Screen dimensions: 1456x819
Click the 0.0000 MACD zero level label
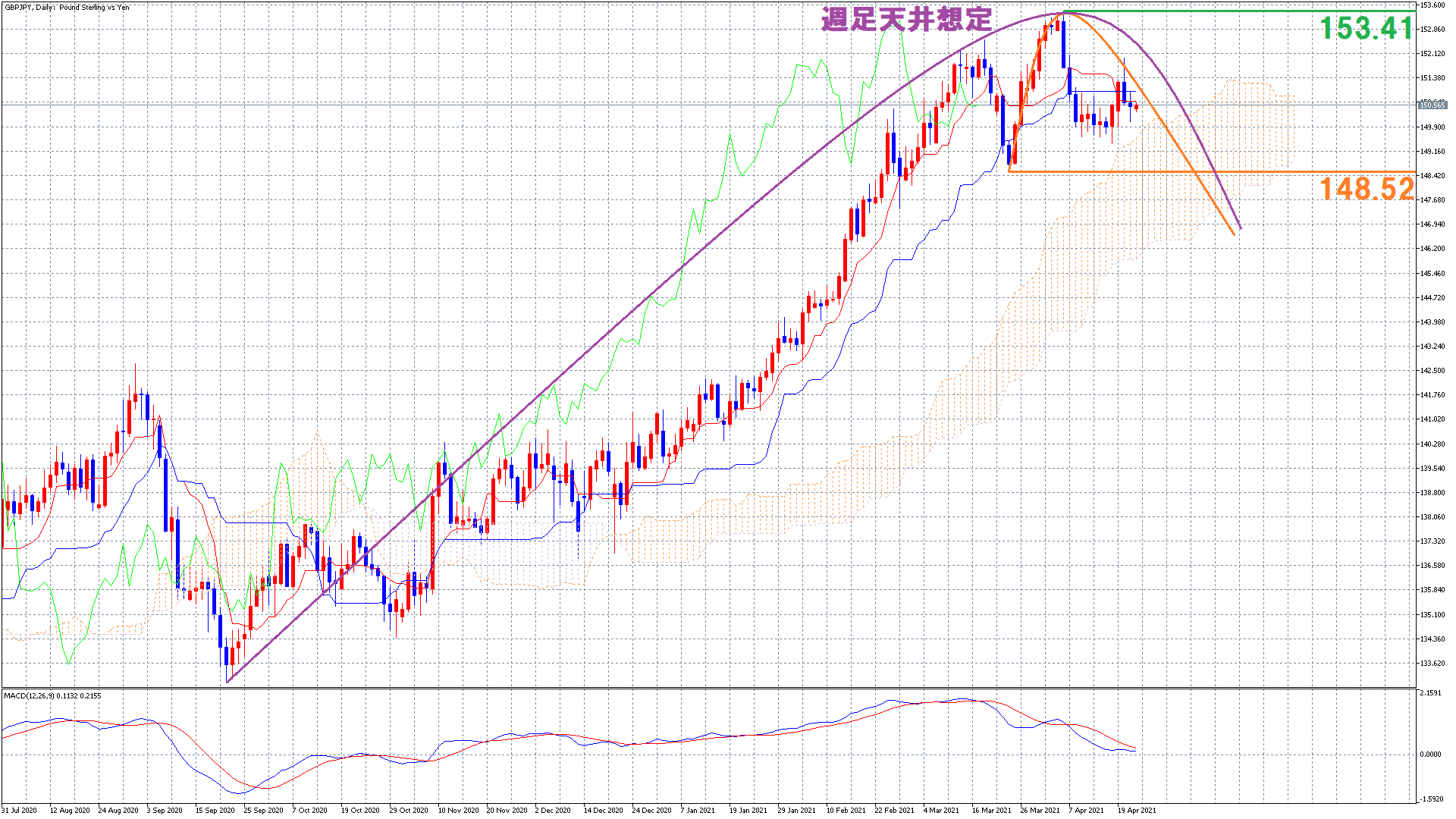[1430, 754]
